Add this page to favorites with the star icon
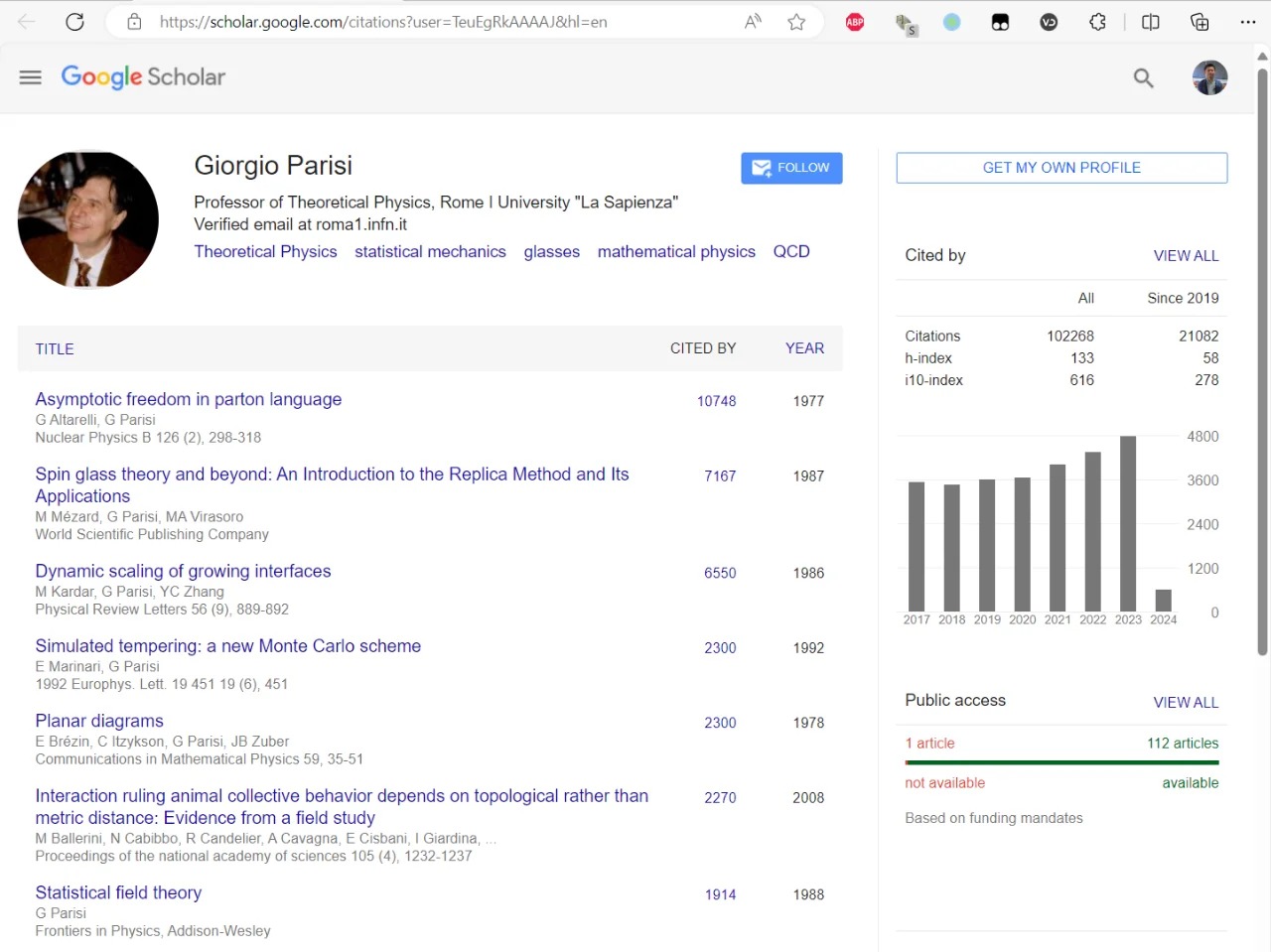Viewport: 1271px width, 952px height. point(796,22)
